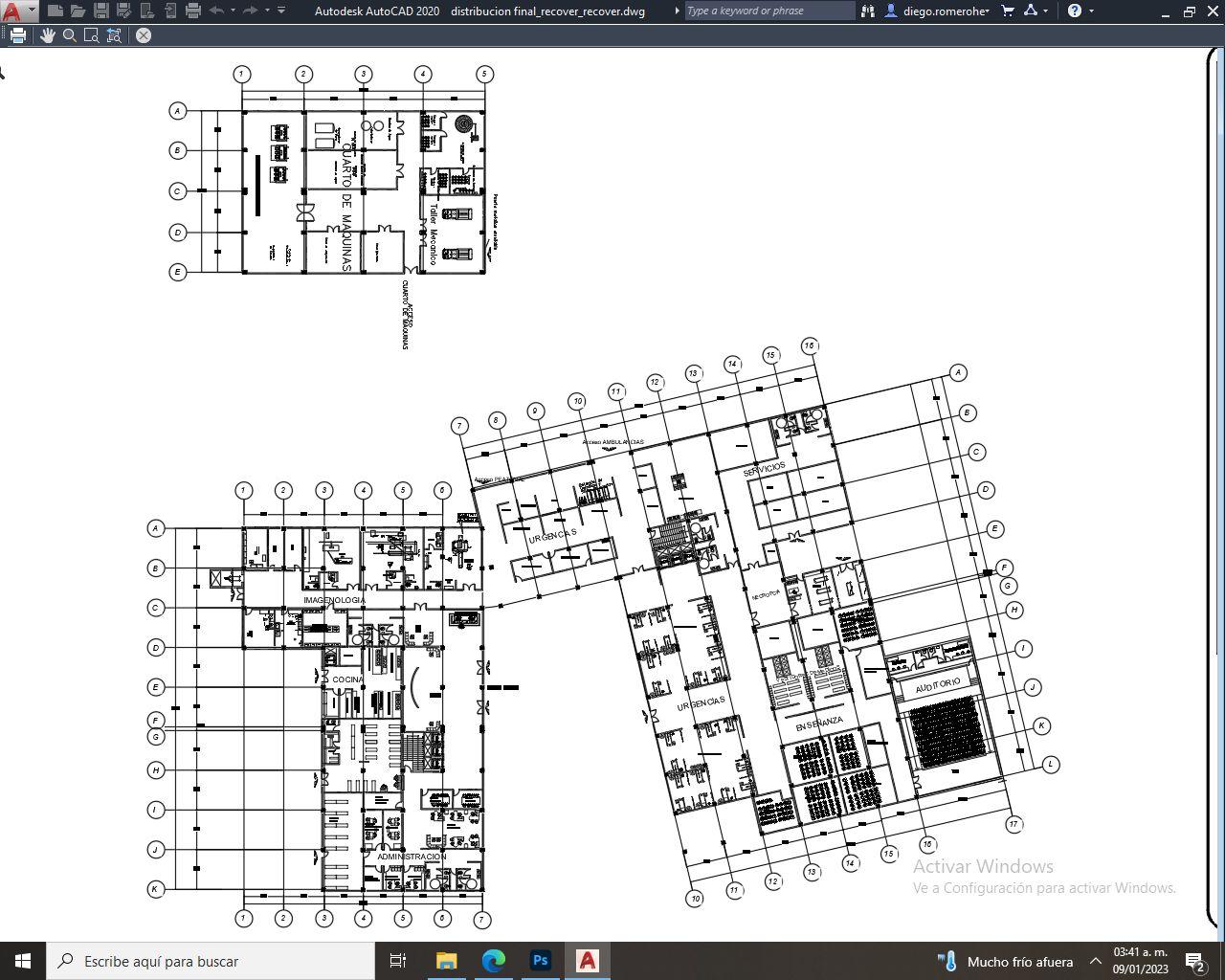Expand the search box arrow
Screen dimensions: 1225x980
677,11
